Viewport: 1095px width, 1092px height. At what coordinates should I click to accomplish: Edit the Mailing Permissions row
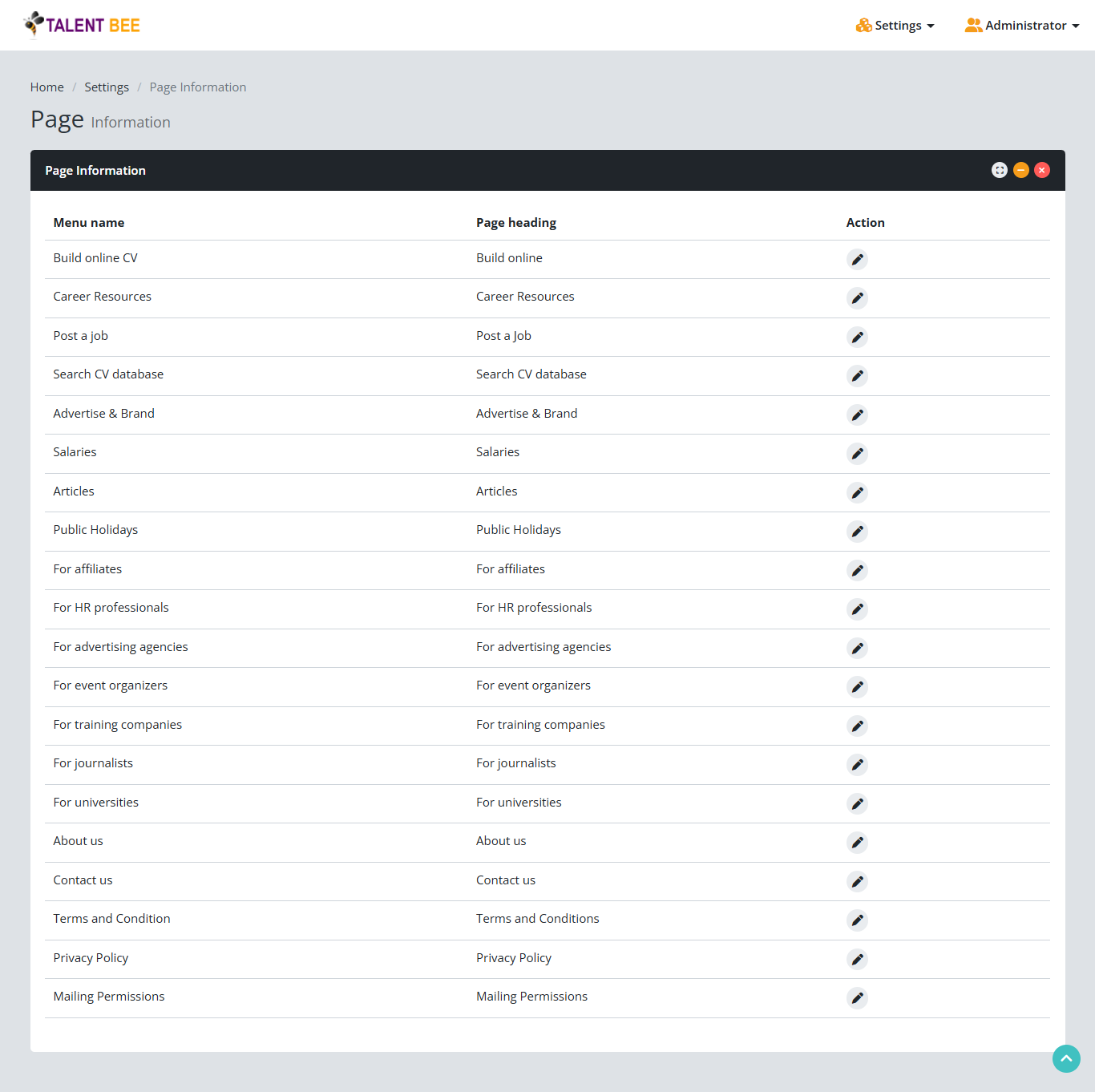(857, 998)
